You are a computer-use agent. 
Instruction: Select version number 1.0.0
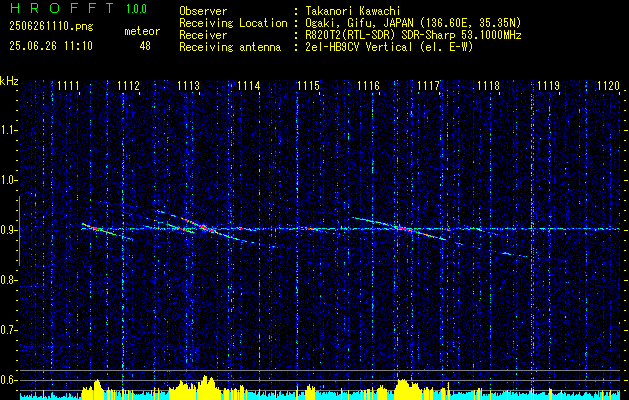[136, 8]
